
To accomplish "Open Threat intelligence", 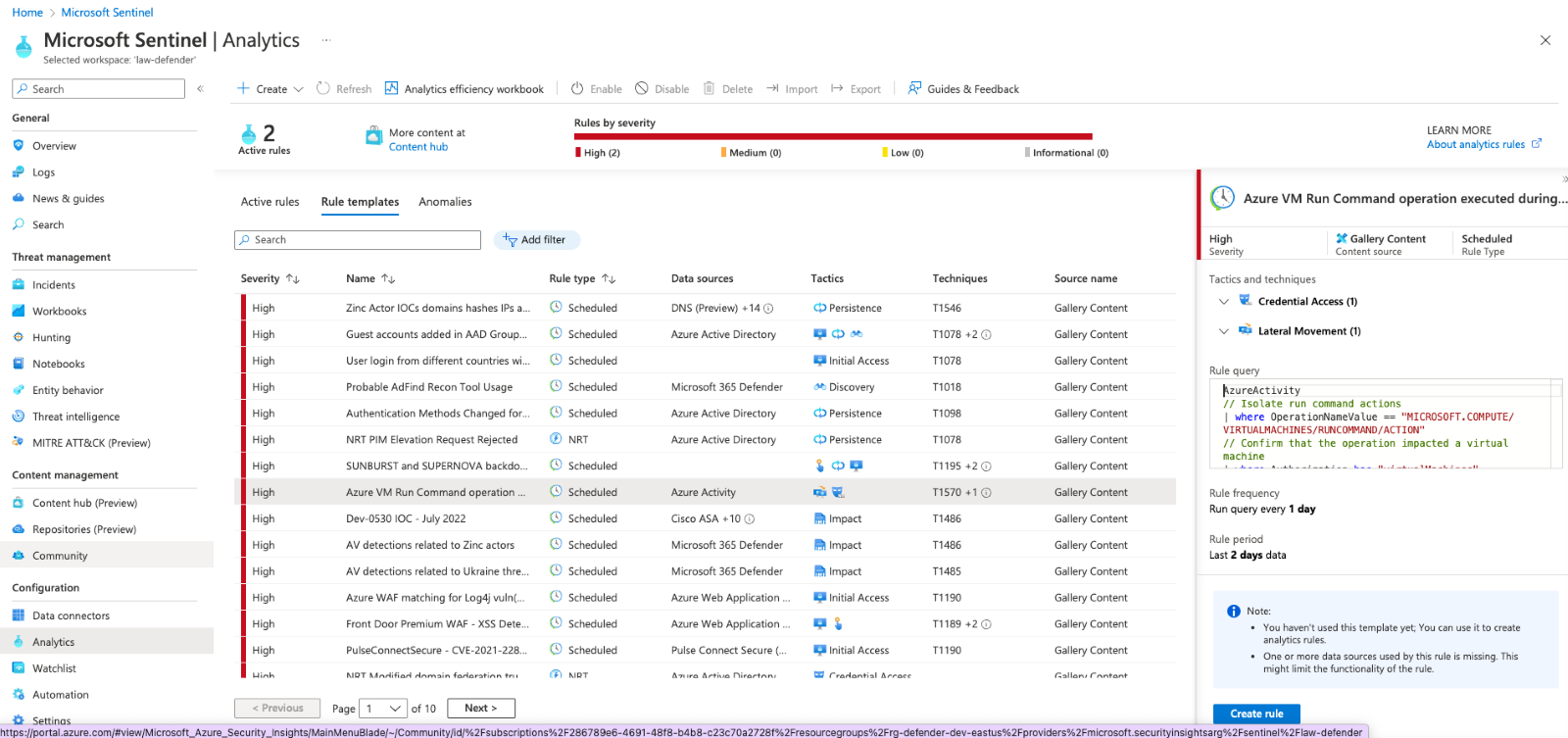I will coord(75,418).
